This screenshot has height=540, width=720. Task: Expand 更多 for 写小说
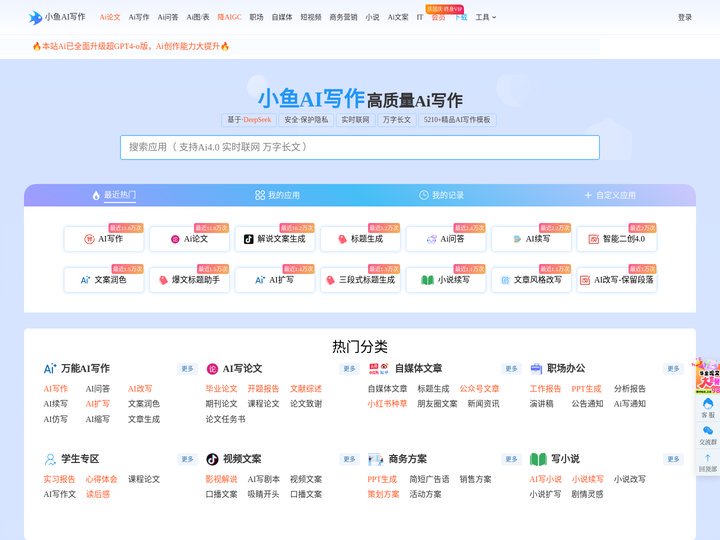pos(674,459)
